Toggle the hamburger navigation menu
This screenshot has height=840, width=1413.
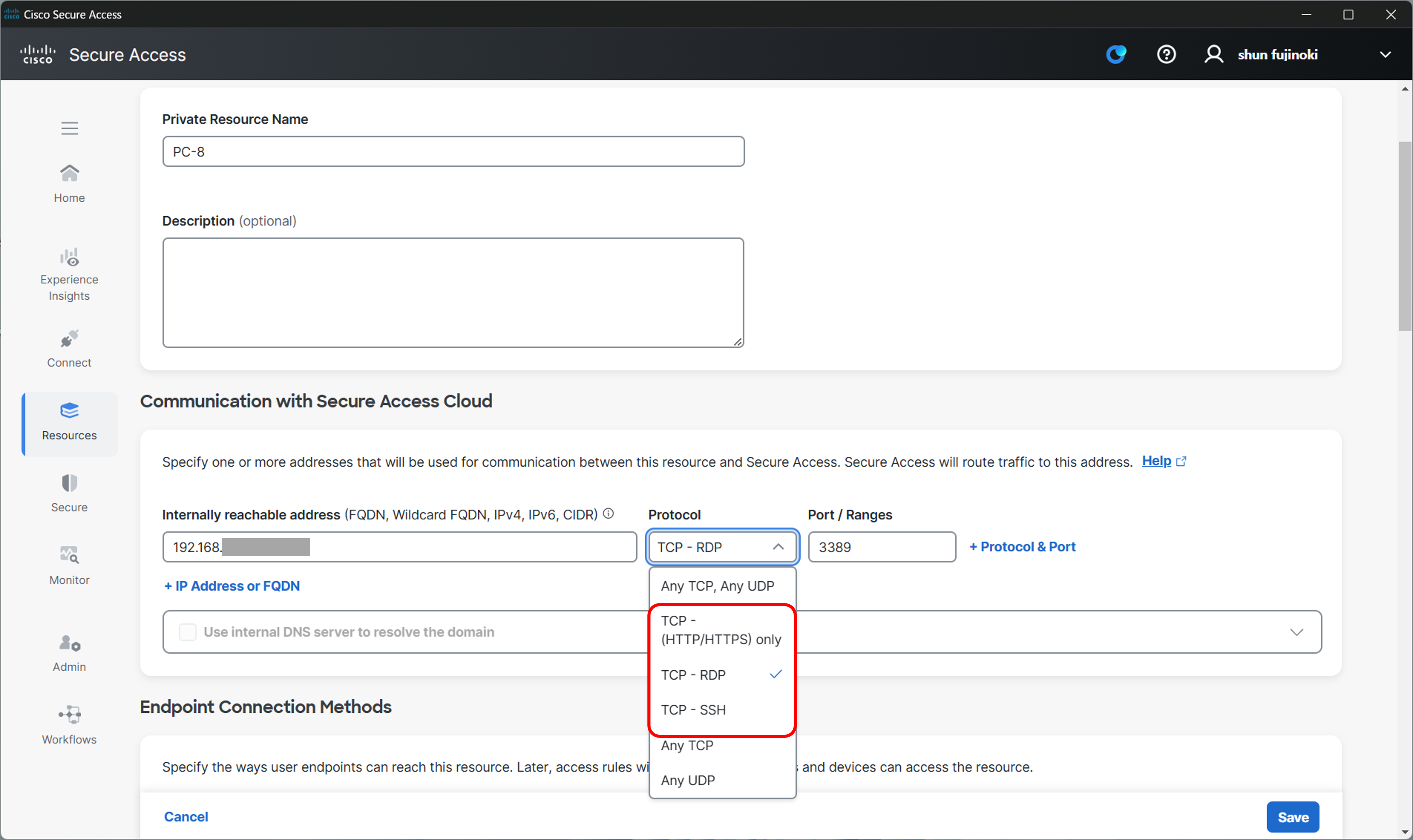pos(70,129)
